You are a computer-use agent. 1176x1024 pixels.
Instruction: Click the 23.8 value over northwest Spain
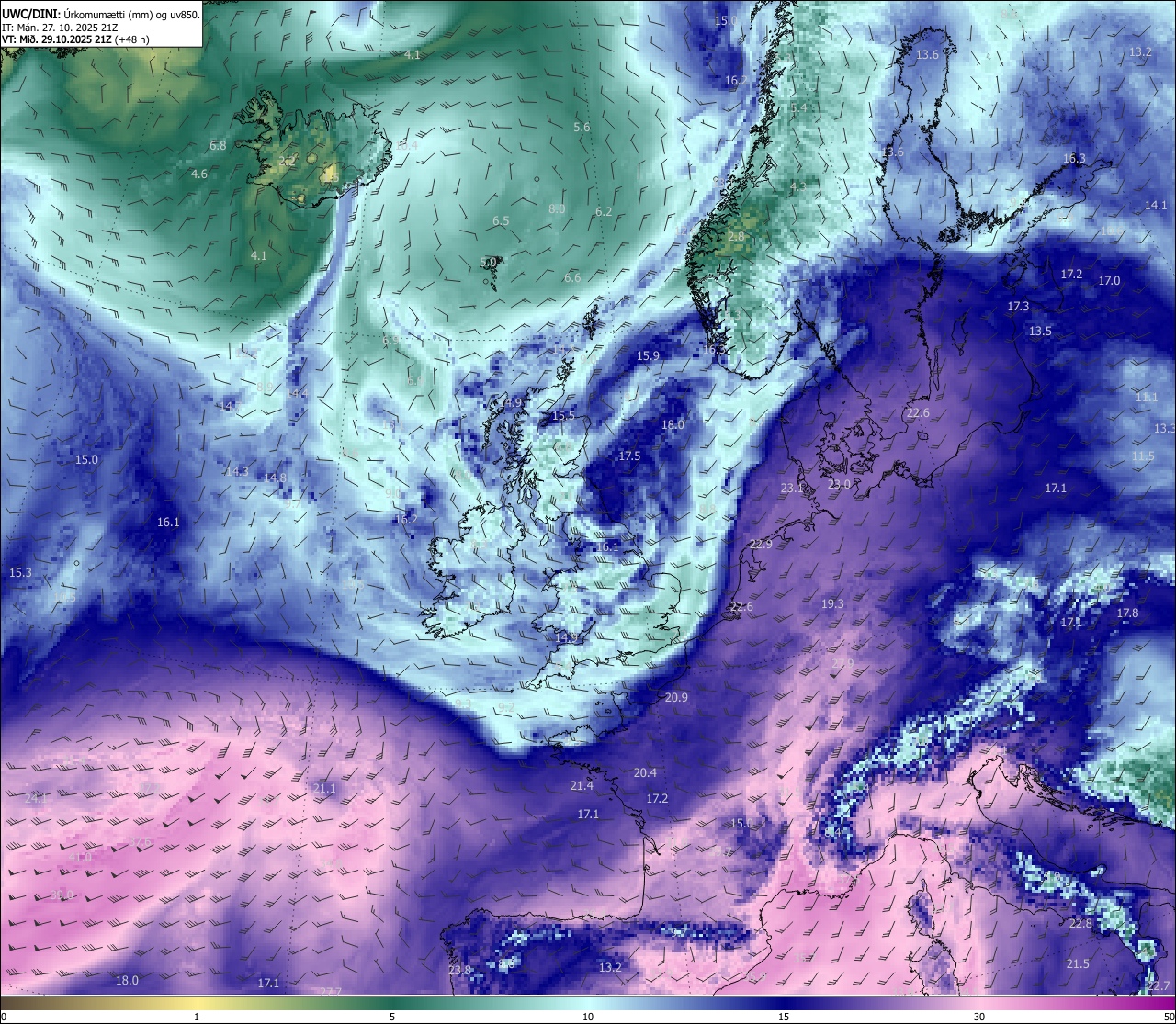(459, 970)
